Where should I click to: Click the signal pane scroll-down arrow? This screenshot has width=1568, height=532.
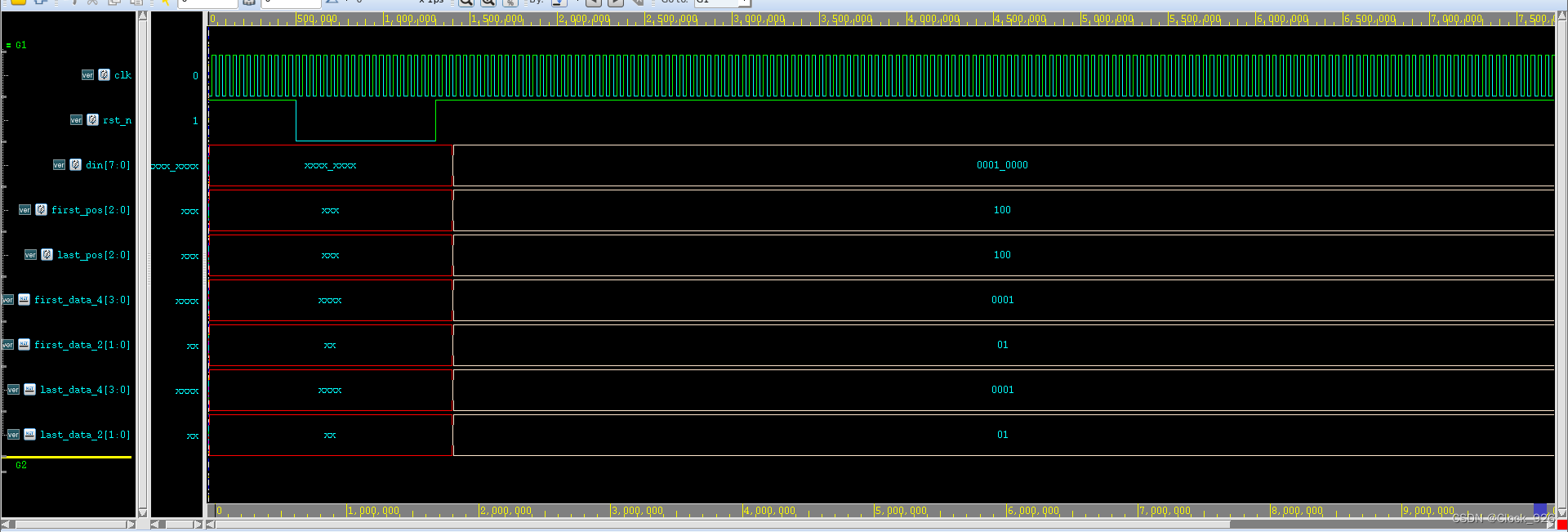pyautogui.click(x=143, y=512)
